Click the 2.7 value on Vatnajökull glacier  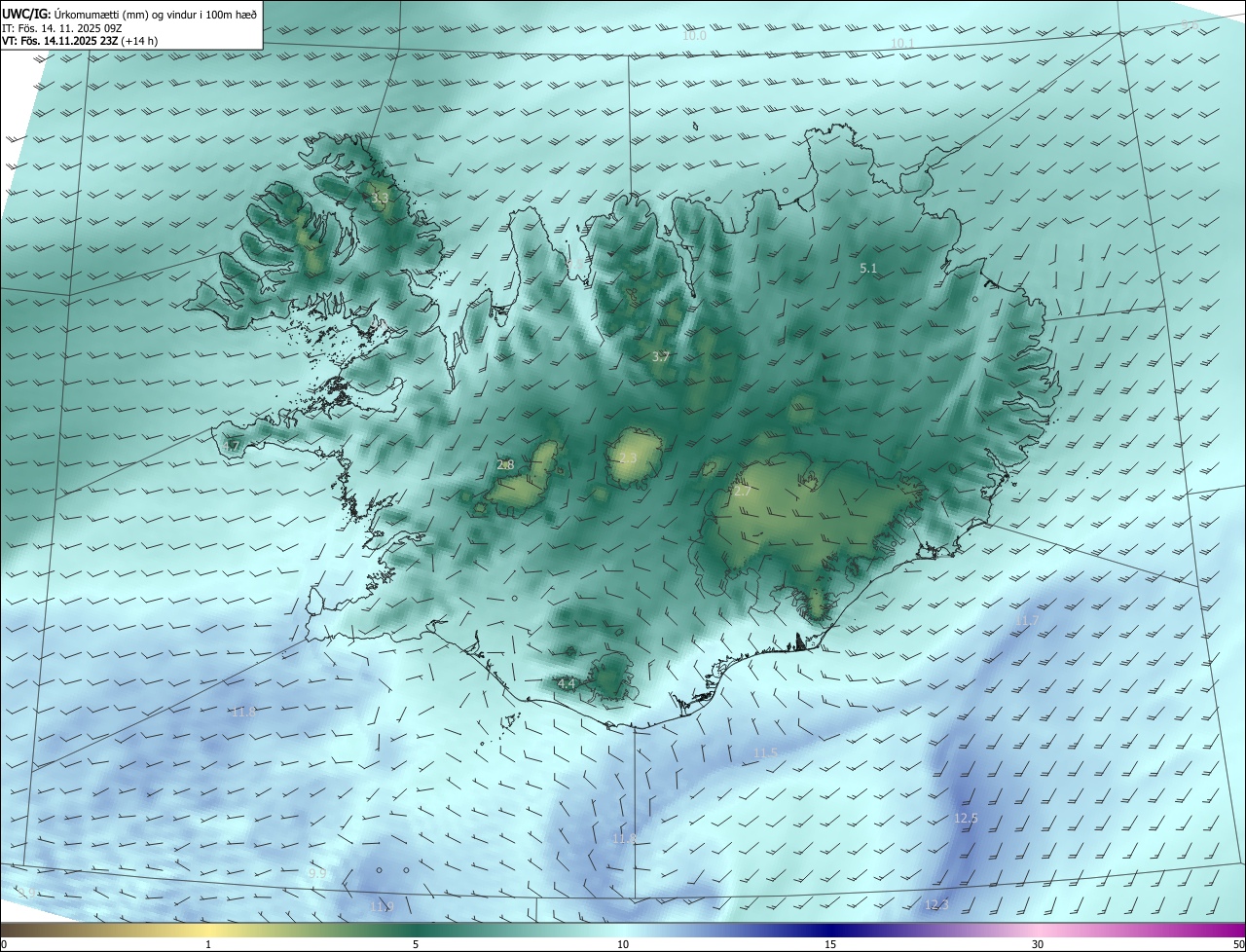coord(742,492)
